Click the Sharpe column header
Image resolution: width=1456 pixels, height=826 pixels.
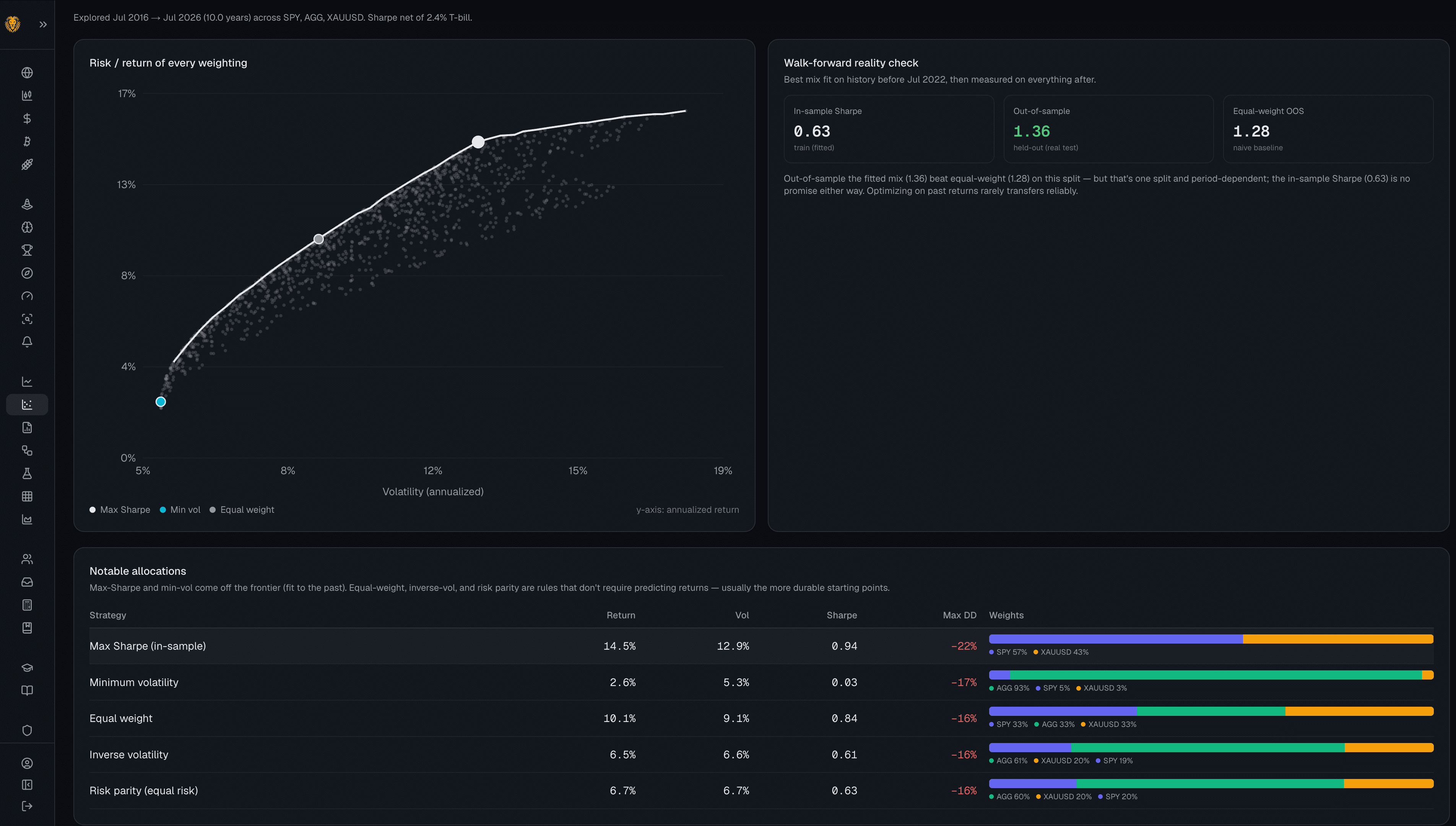(x=842, y=615)
